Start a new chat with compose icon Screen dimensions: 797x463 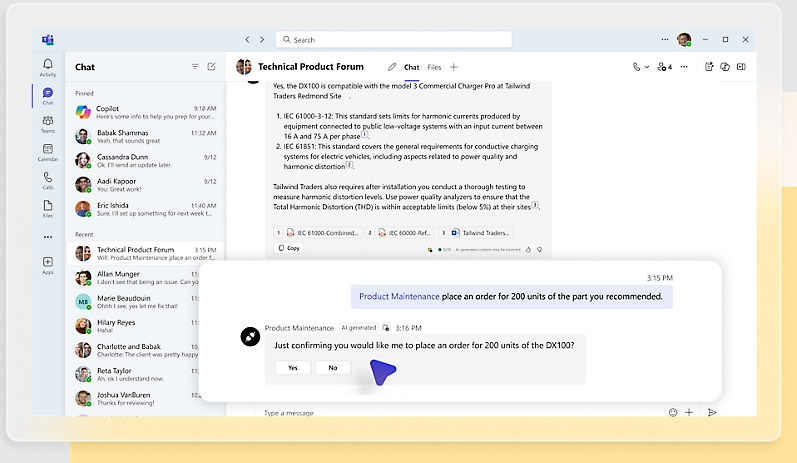[x=211, y=67]
